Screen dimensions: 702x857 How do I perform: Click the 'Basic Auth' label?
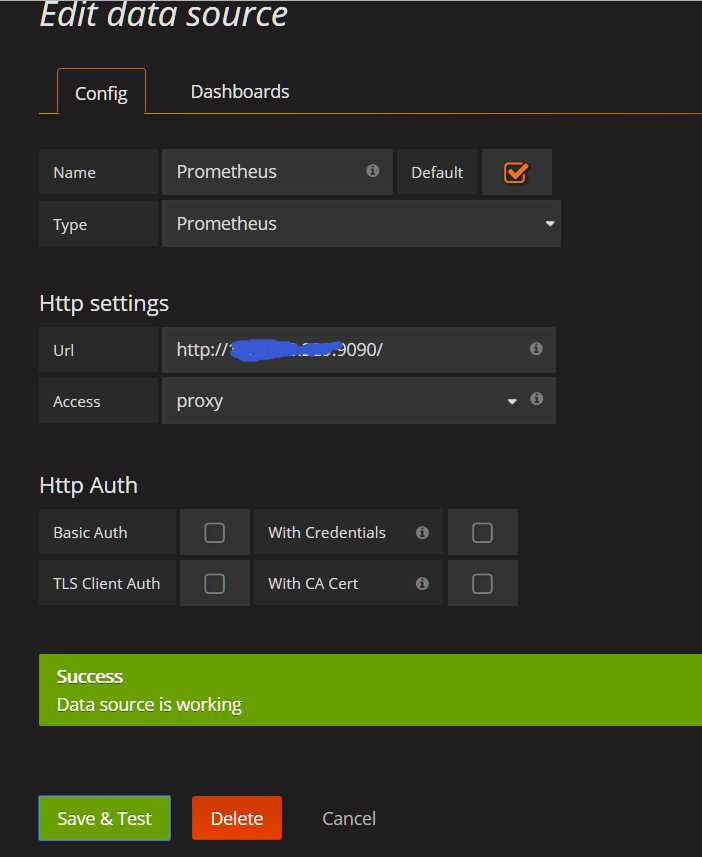(90, 532)
